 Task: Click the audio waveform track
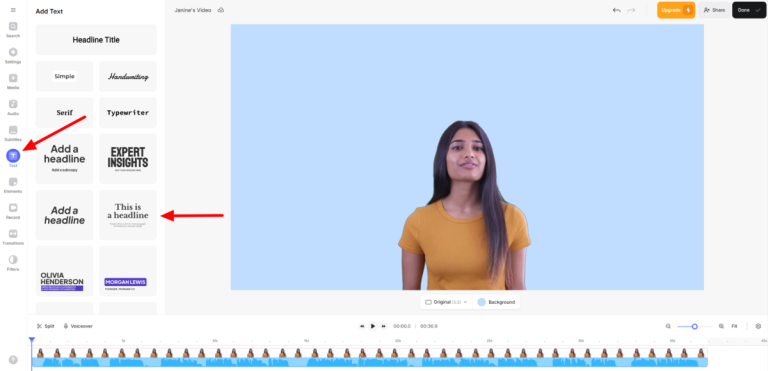[x=370, y=362]
